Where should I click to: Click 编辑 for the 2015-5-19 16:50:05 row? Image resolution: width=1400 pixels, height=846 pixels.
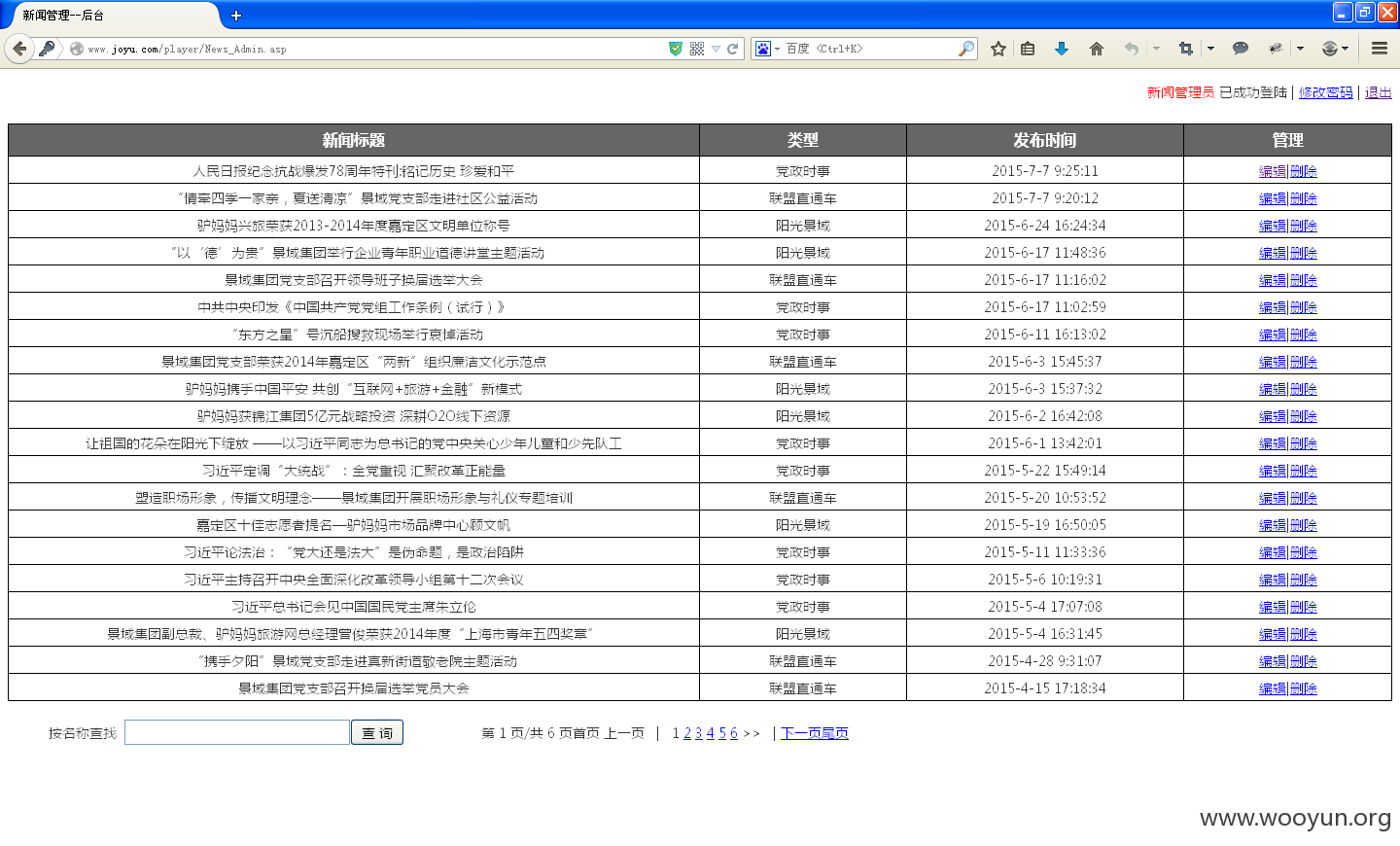click(x=1273, y=525)
